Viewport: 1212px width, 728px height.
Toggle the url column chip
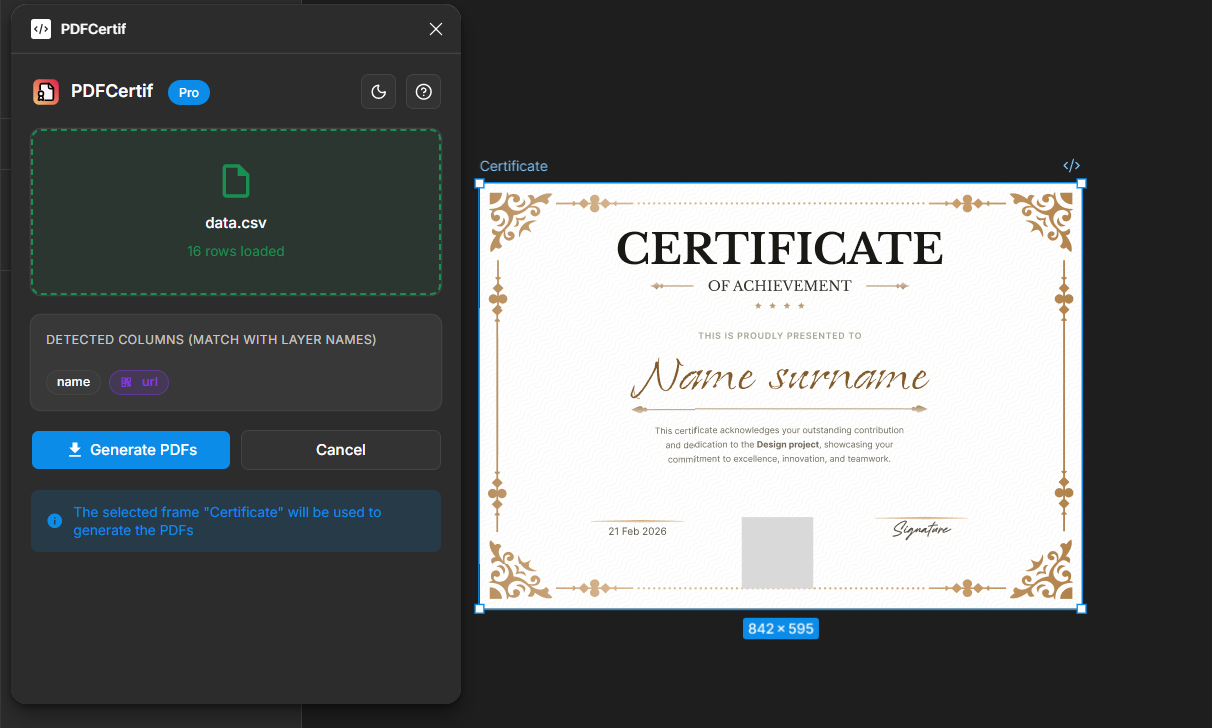[139, 382]
